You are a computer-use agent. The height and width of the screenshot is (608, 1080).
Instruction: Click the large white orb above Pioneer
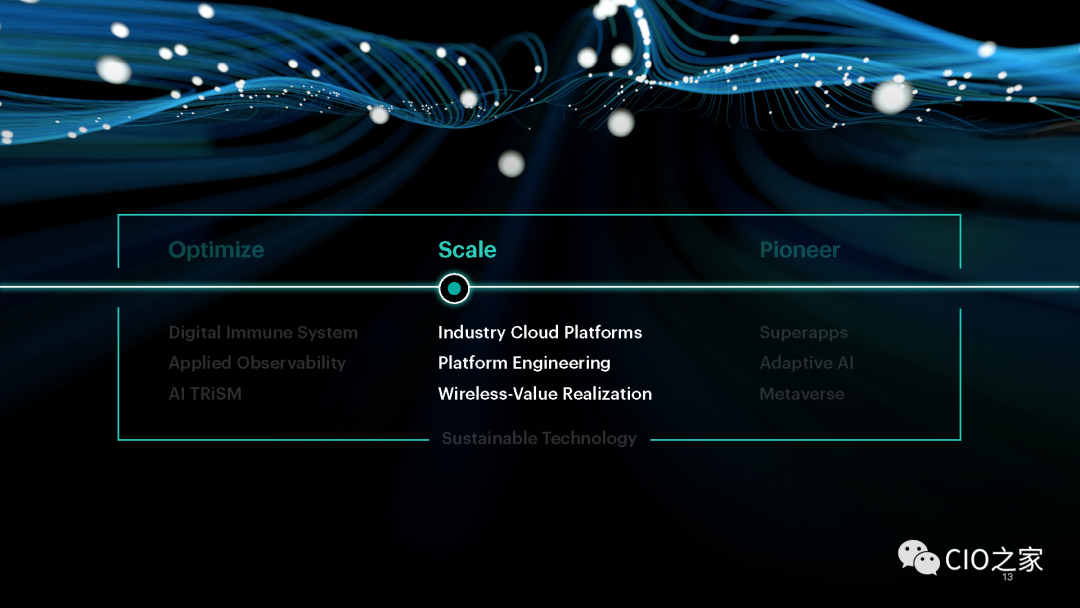coord(891,96)
